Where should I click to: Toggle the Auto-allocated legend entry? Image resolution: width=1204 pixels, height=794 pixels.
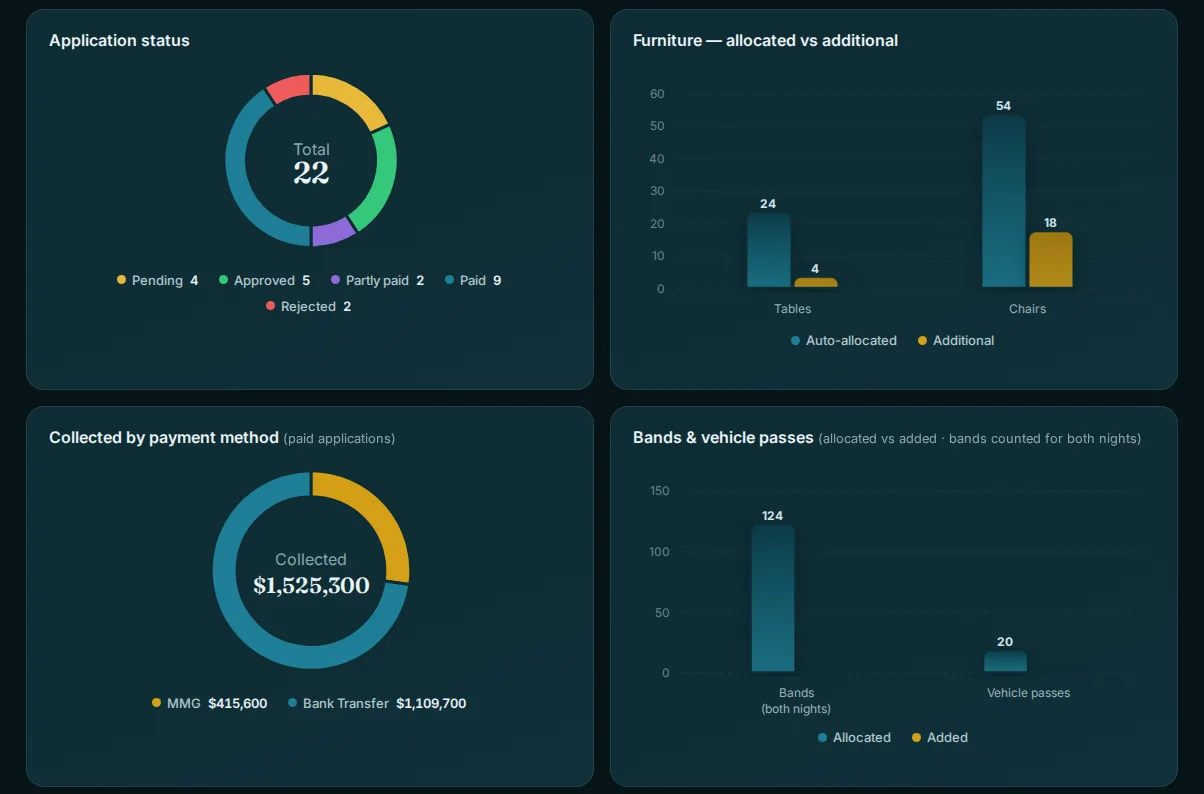[844, 340]
